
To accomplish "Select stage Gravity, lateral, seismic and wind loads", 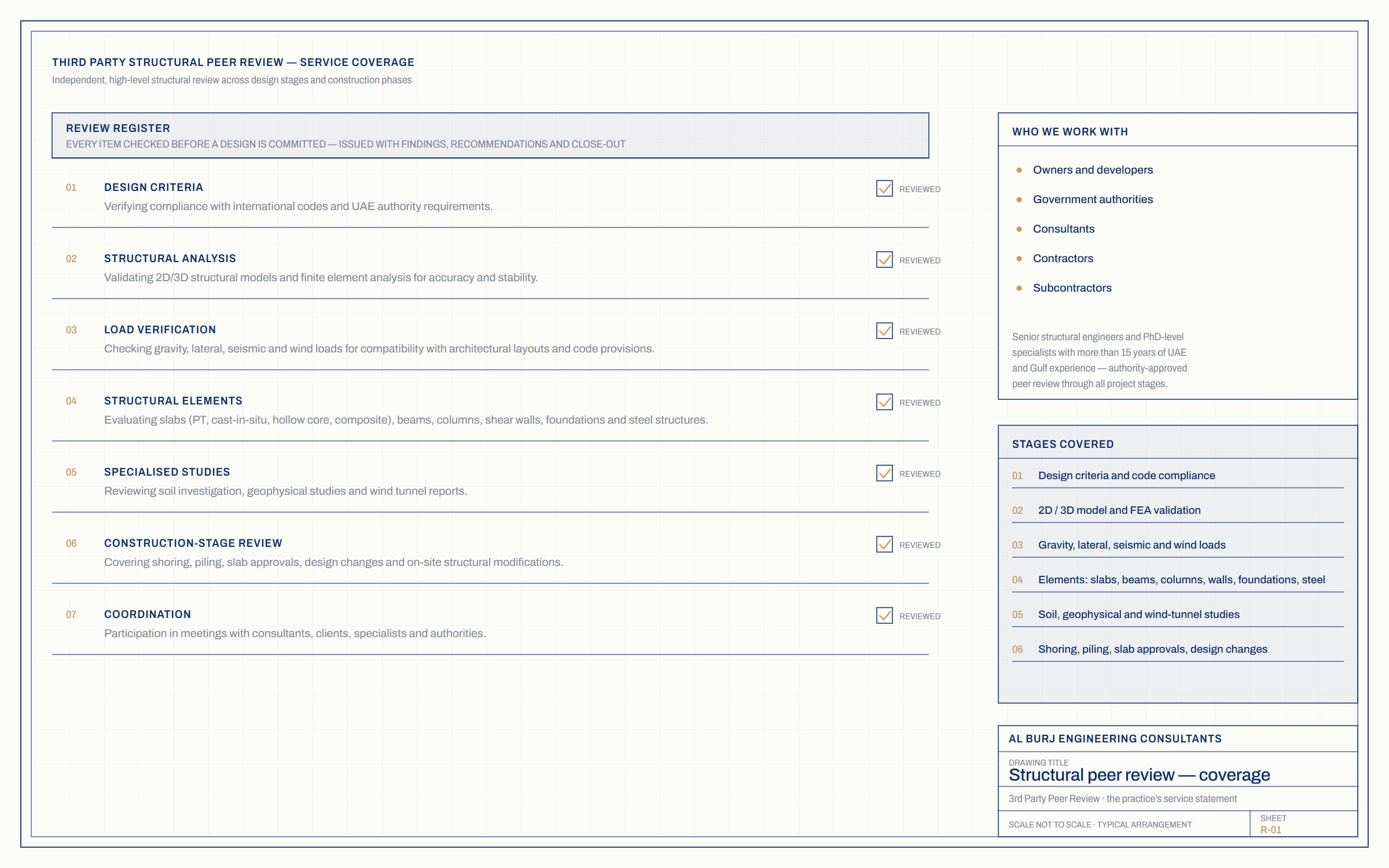I will (x=1131, y=545).
